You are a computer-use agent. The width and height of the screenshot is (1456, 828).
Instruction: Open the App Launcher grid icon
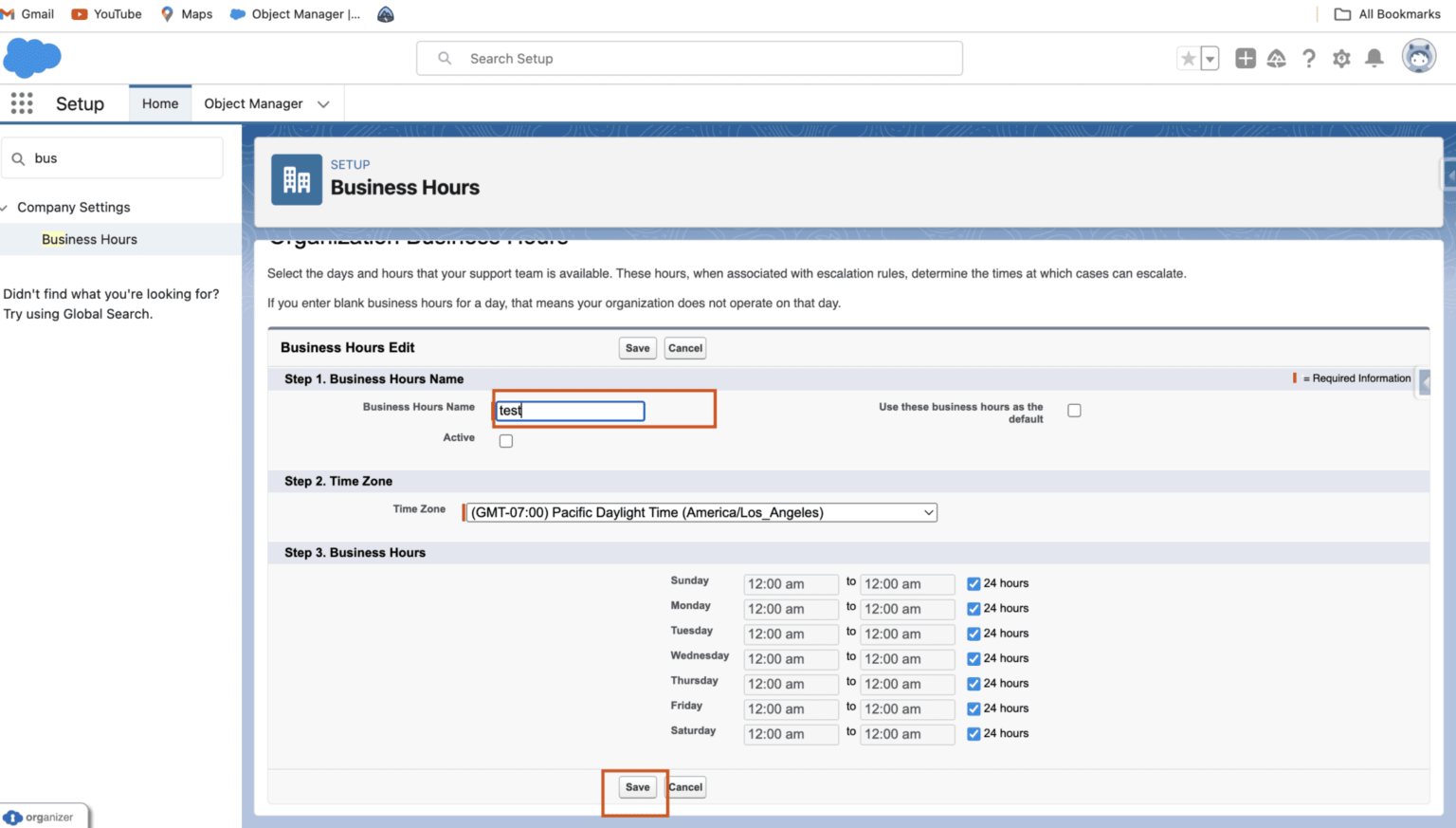click(x=22, y=103)
